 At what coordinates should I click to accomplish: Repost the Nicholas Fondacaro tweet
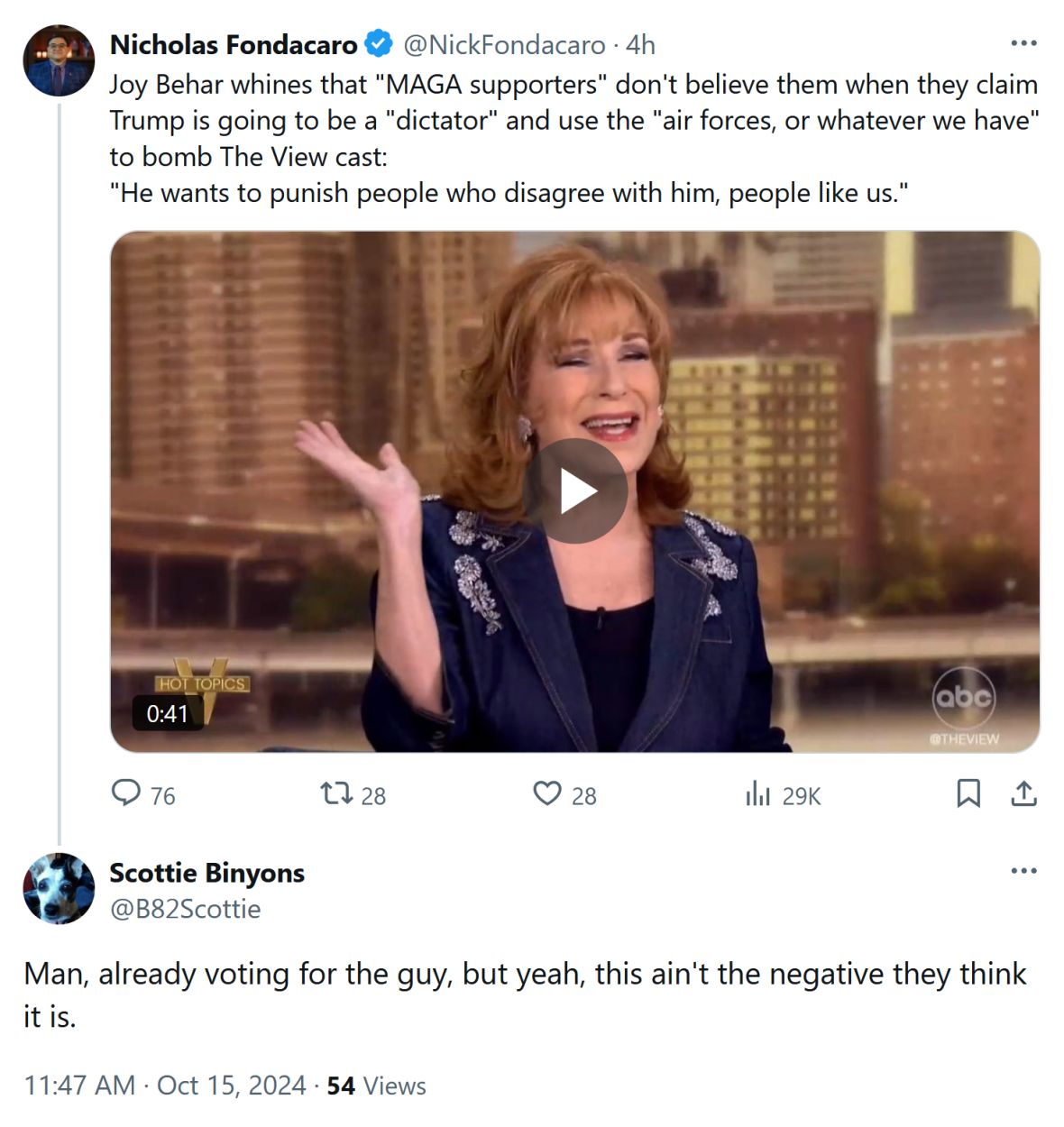336,793
